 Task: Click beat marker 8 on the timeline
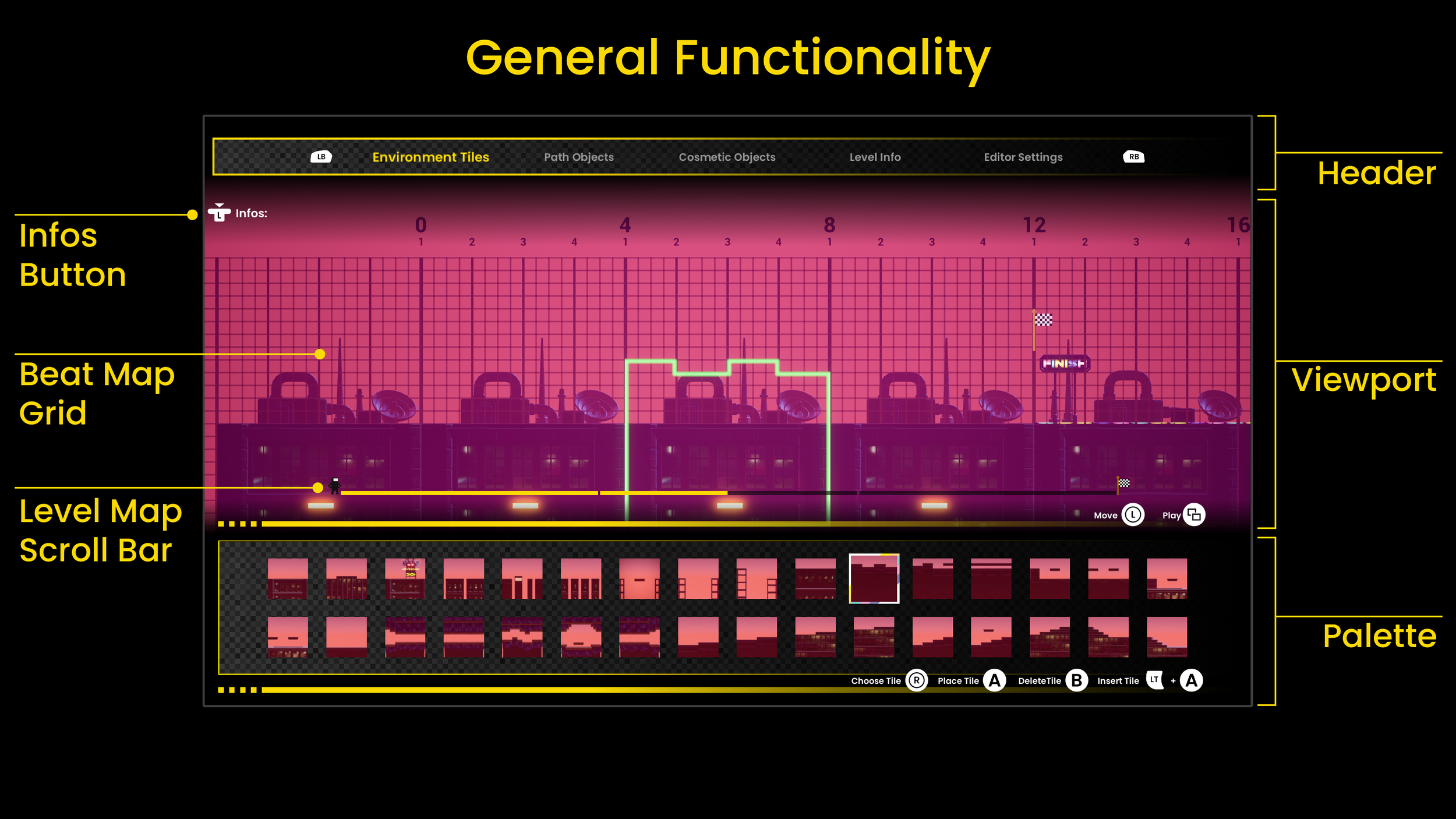tap(829, 225)
